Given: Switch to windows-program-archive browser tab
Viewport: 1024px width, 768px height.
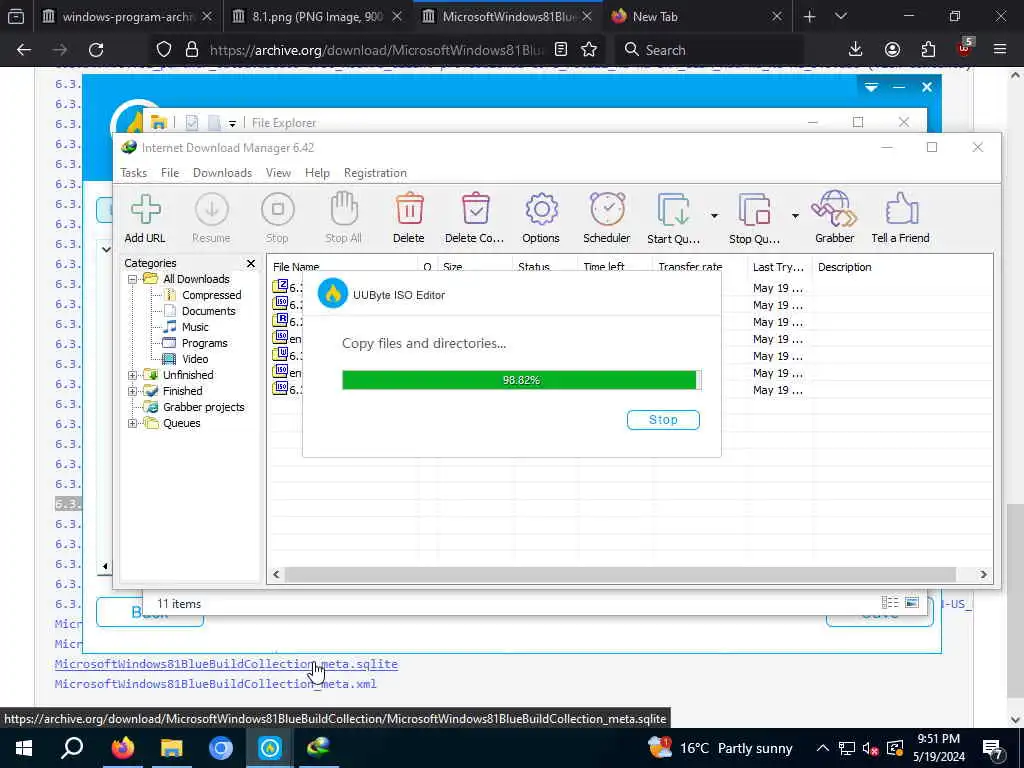Looking at the screenshot, I should (x=127, y=17).
